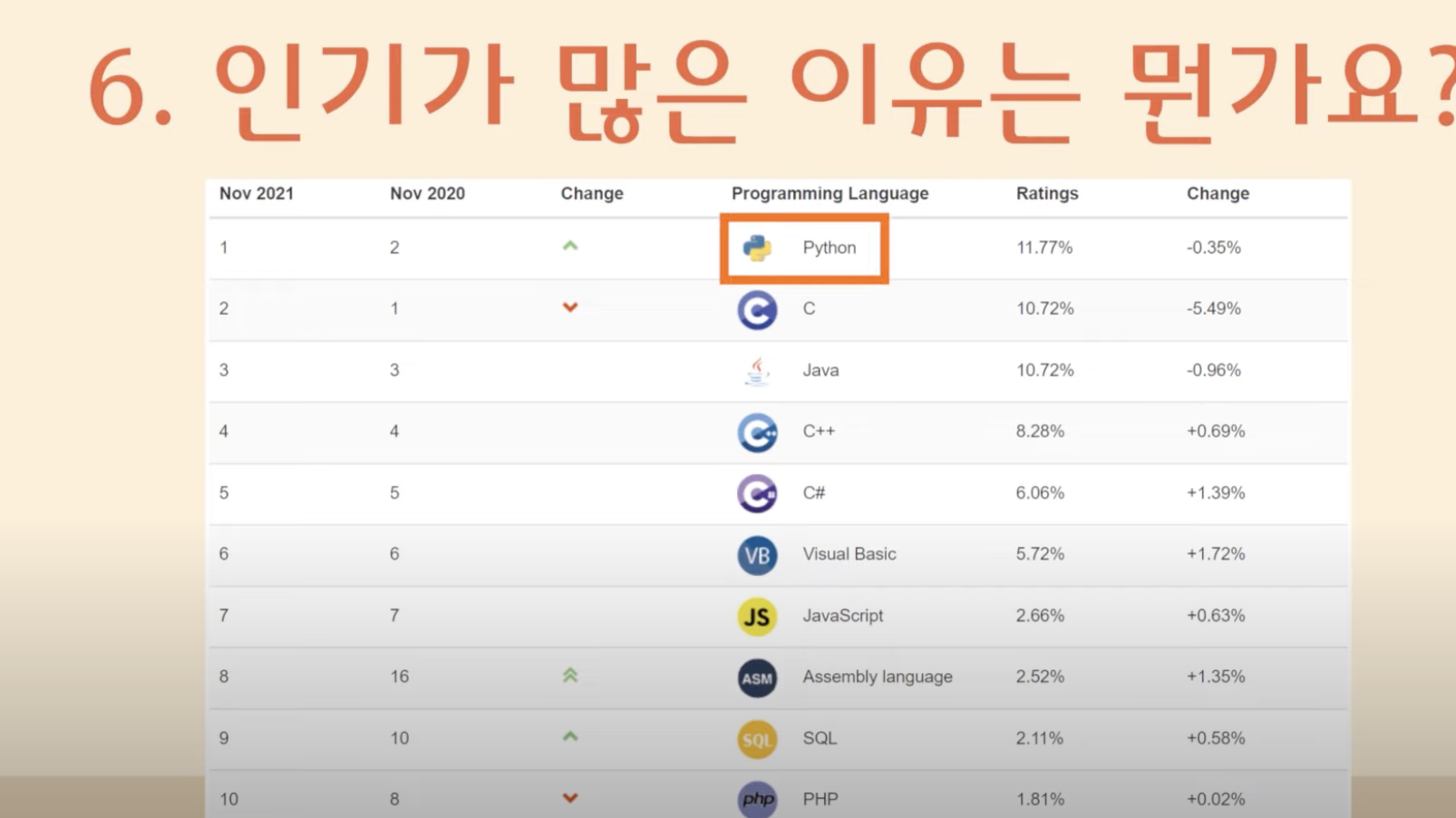Click the green up arrow in Python row
This screenshot has width=1456, height=818.
pyautogui.click(x=570, y=246)
